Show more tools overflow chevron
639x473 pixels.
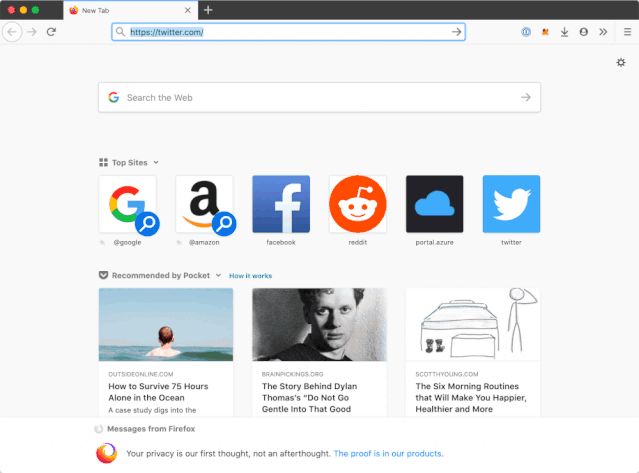pos(603,32)
